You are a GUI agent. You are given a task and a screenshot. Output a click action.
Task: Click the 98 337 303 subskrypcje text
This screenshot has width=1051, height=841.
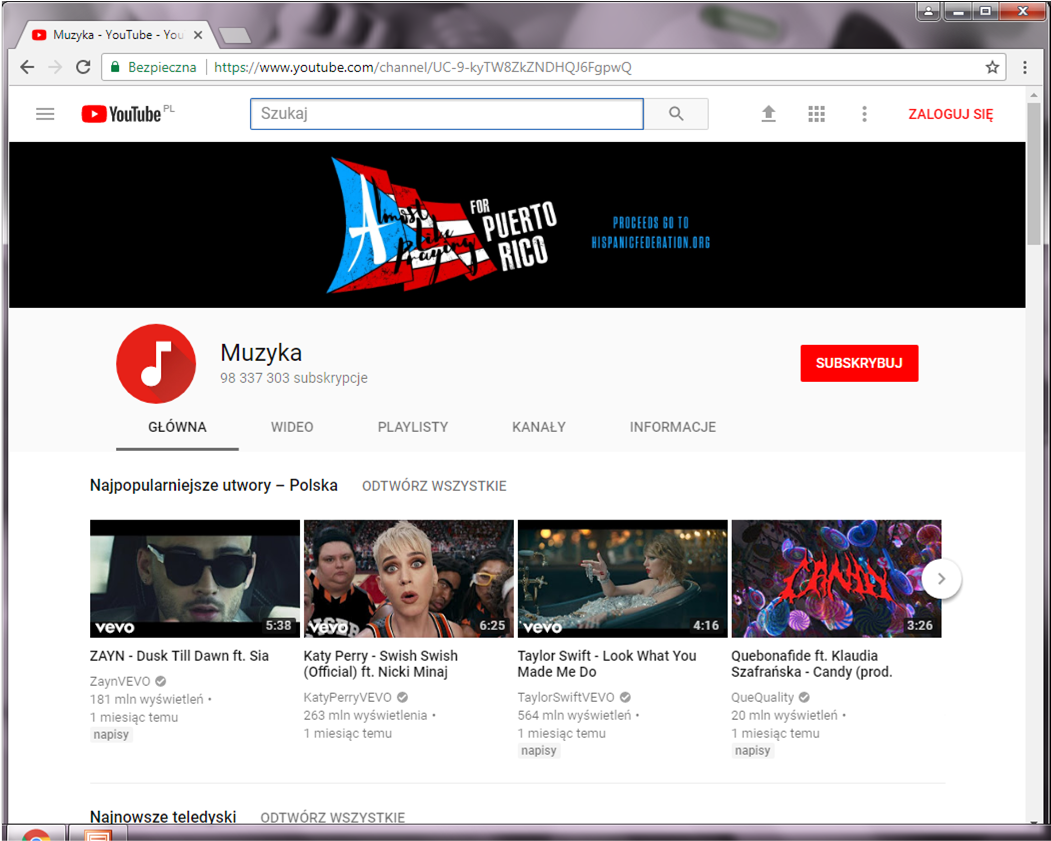click(294, 378)
